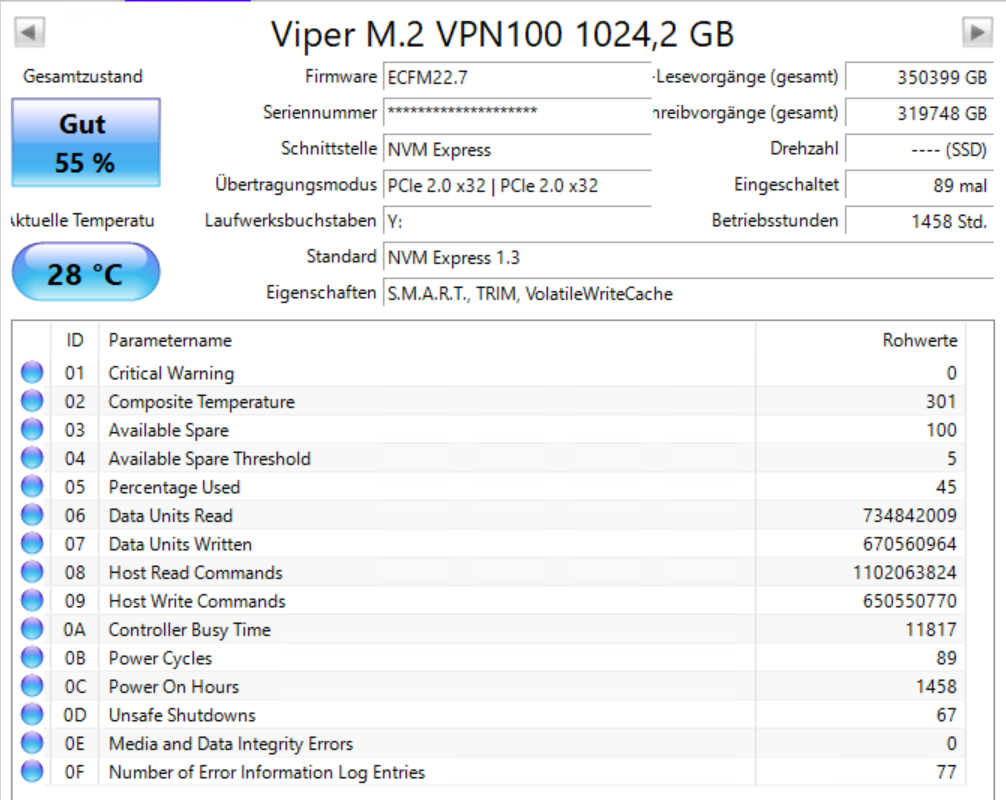The image size is (1006, 800).
Task: Go to previous disk with left arrow
Action: [x=29, y=32]
